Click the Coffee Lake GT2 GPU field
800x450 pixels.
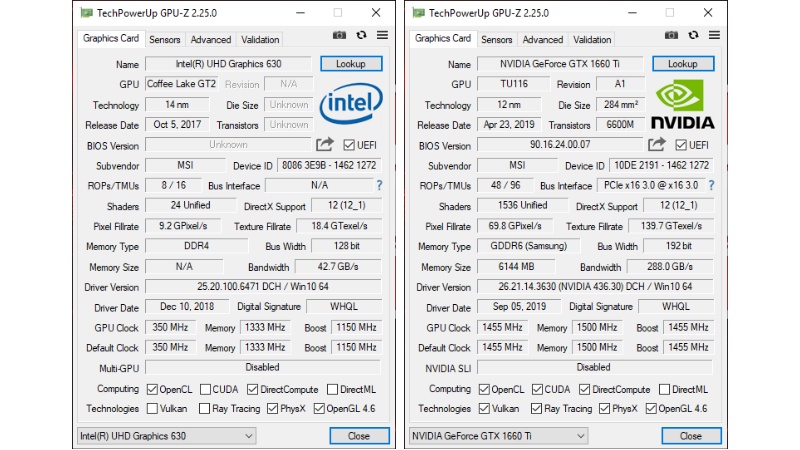(x=182, y=84)
